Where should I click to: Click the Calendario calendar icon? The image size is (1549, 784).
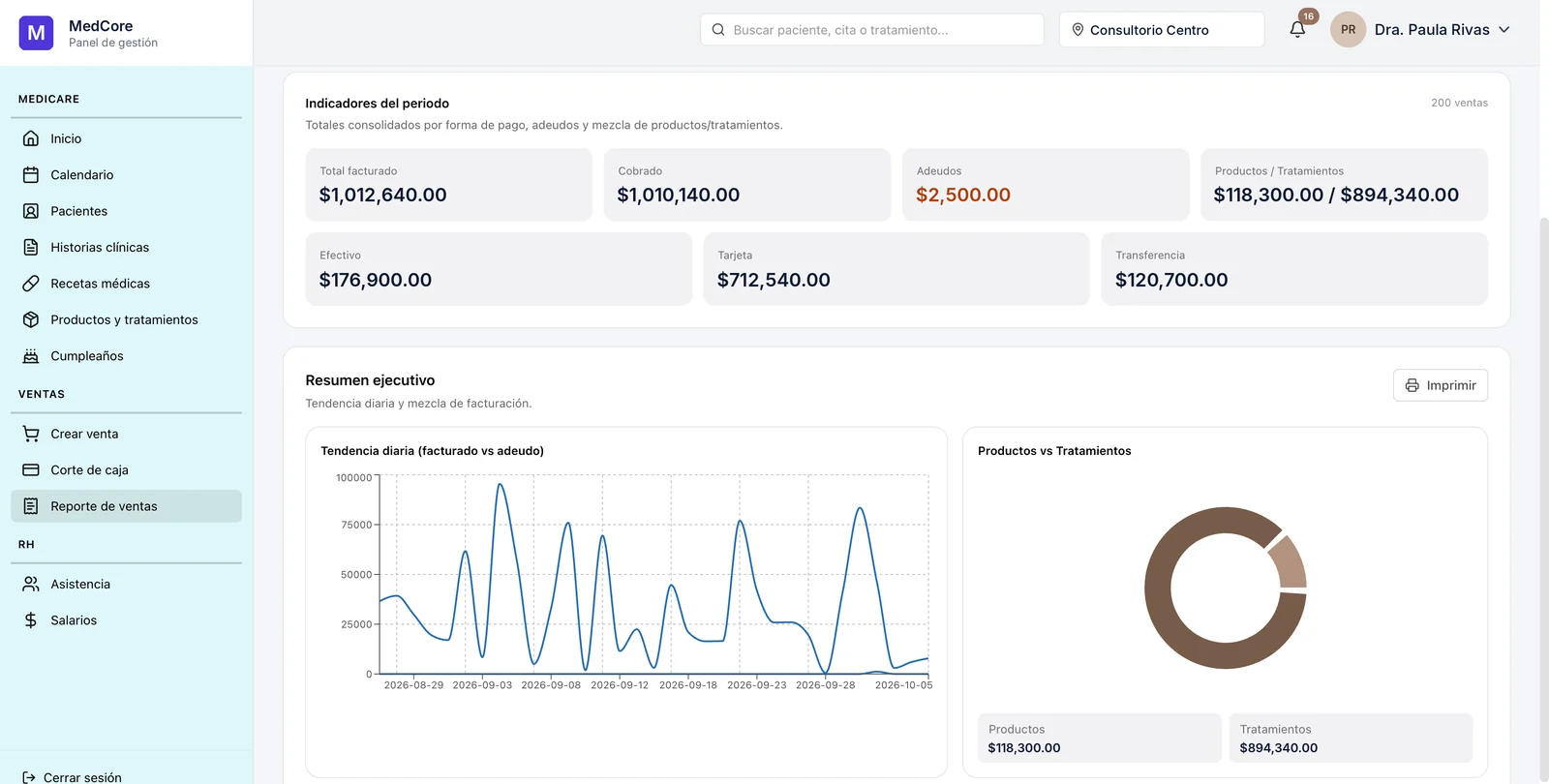31,175
